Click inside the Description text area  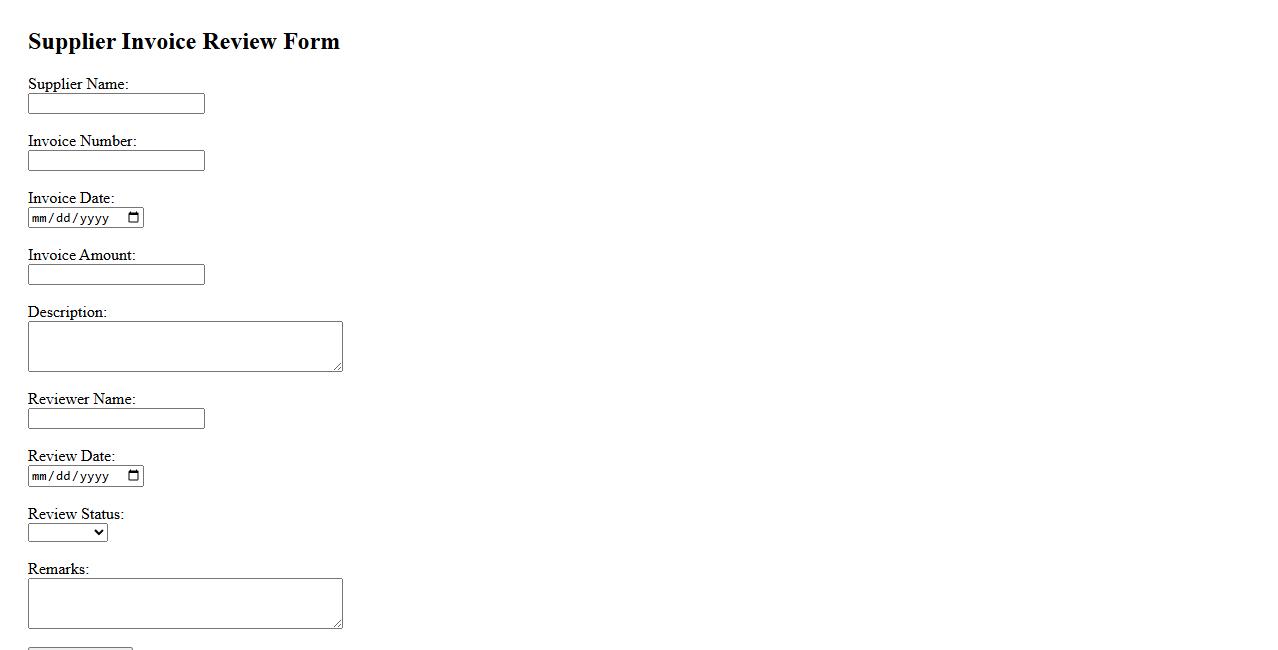(185, 346)
